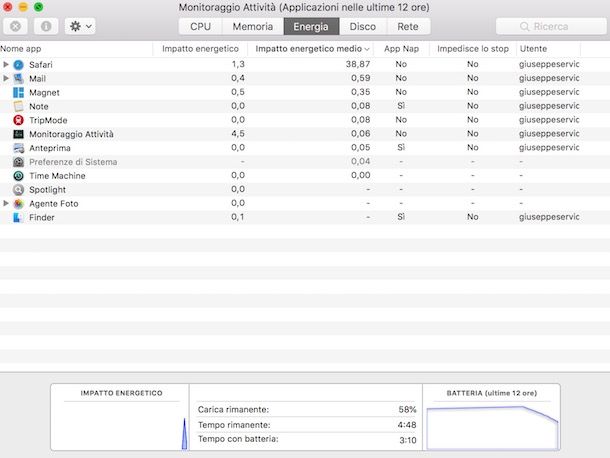Click the Finder app icon
Viewport: 610px width, 458px height.
18,218
